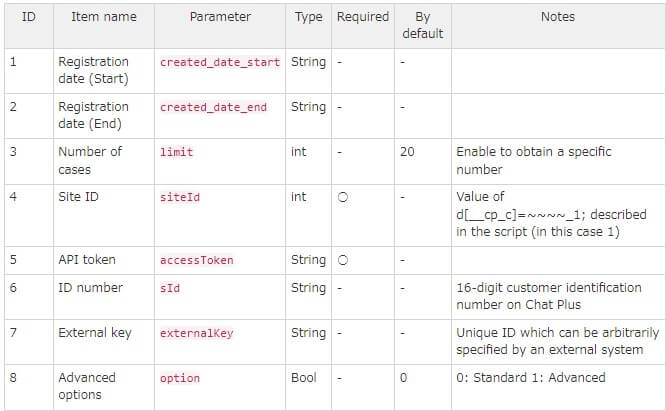Click the required circle for API token
The width and height of the screenshot is (666, 411).
[x=343, y=260]
